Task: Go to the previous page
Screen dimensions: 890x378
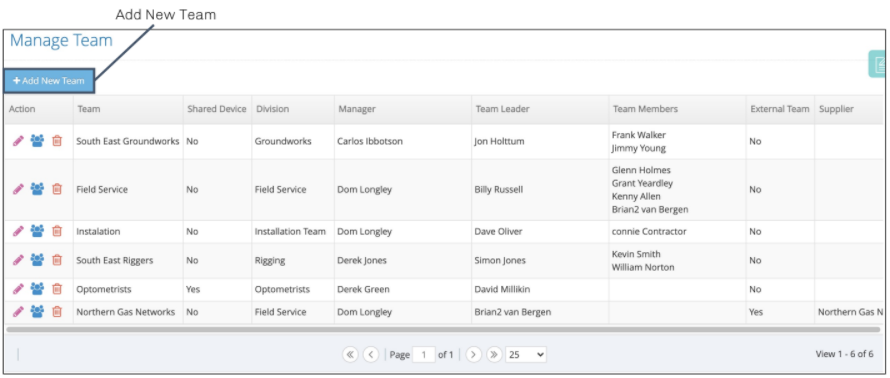Action: [371, 354]
